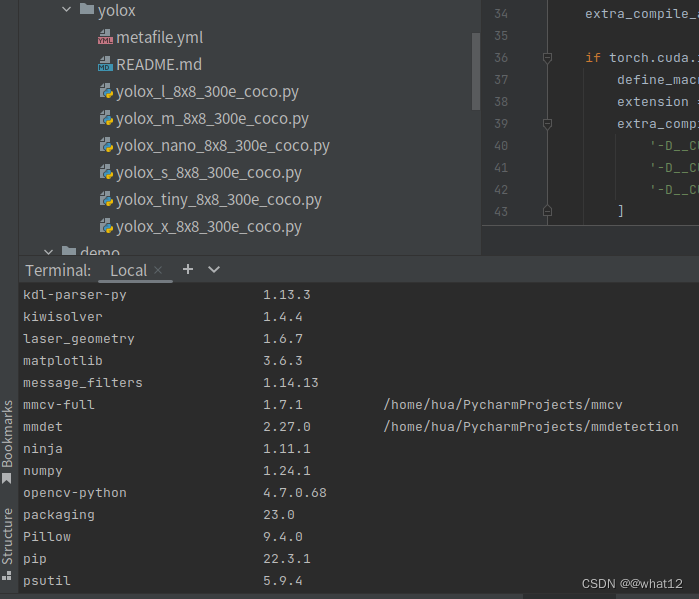699x599 pixels.
Task: Click the opencv-python version 4.7.0.68
Action: point(295,492)
